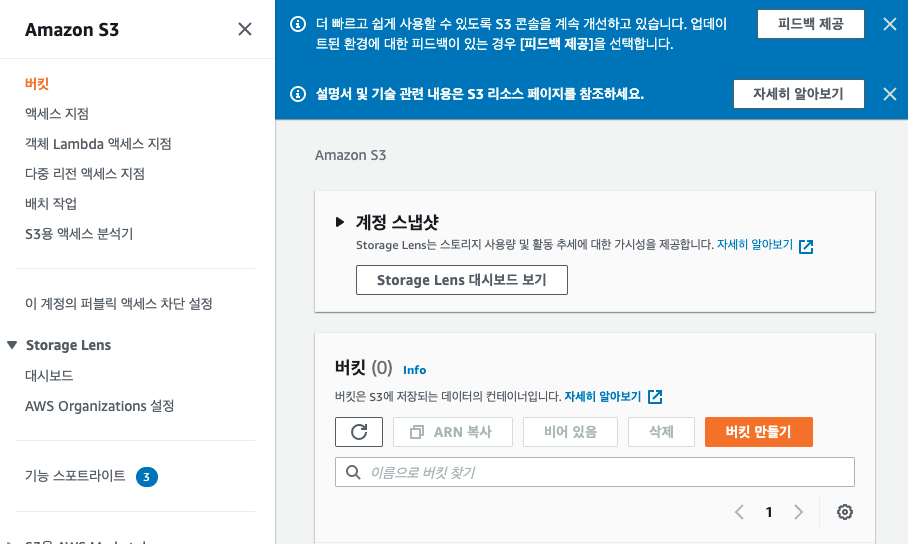Collapse the Storage Lens menu group

(x=12, y=345)
